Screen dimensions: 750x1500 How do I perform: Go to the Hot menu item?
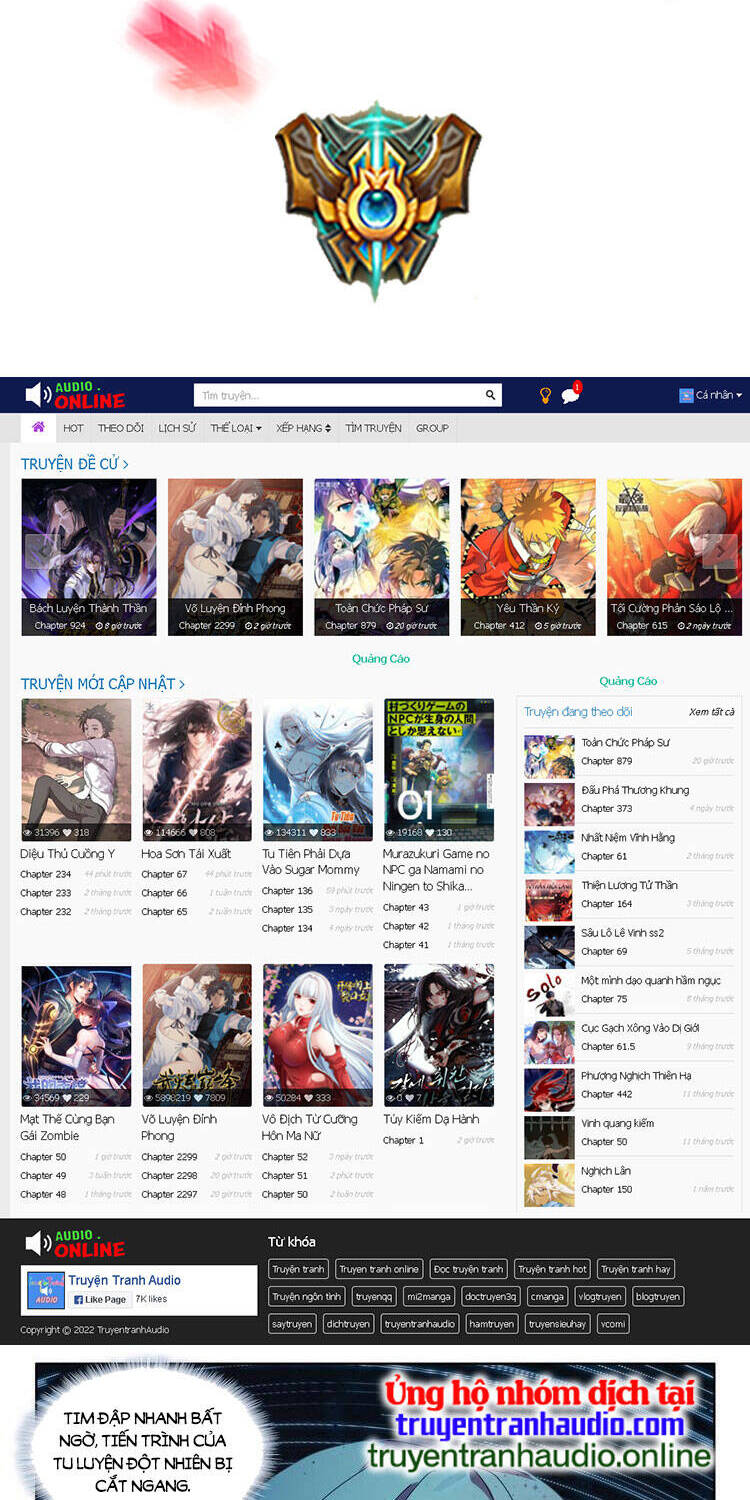coord(73,428)
